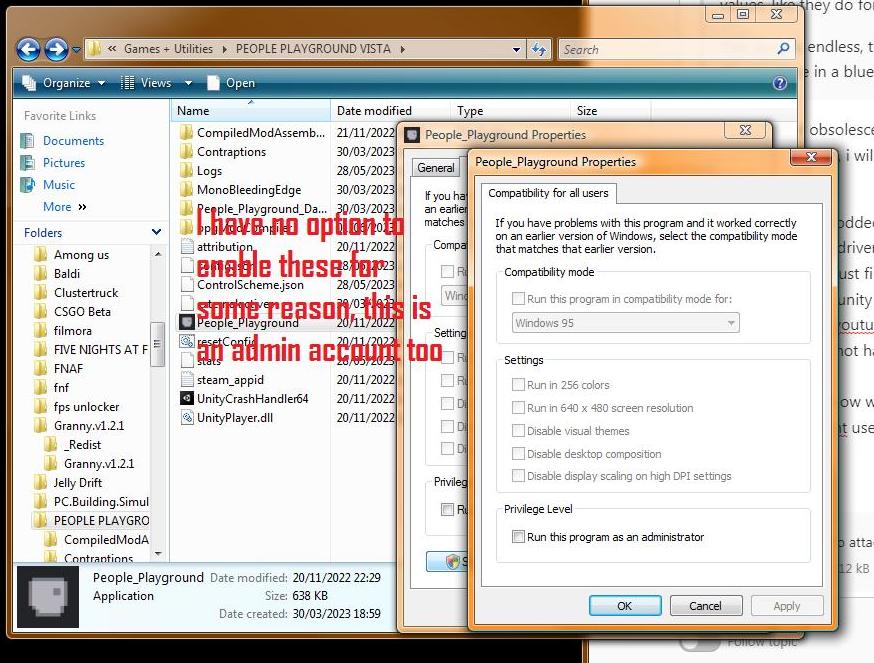Sort by the Type column header
The width and height of the screenshot is (874, 663).
point(510,110)
